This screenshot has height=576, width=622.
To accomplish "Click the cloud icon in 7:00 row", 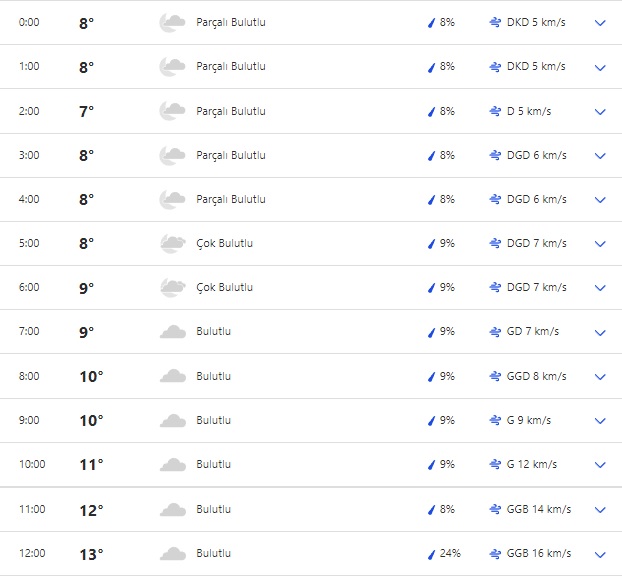I will coord(172,332).
